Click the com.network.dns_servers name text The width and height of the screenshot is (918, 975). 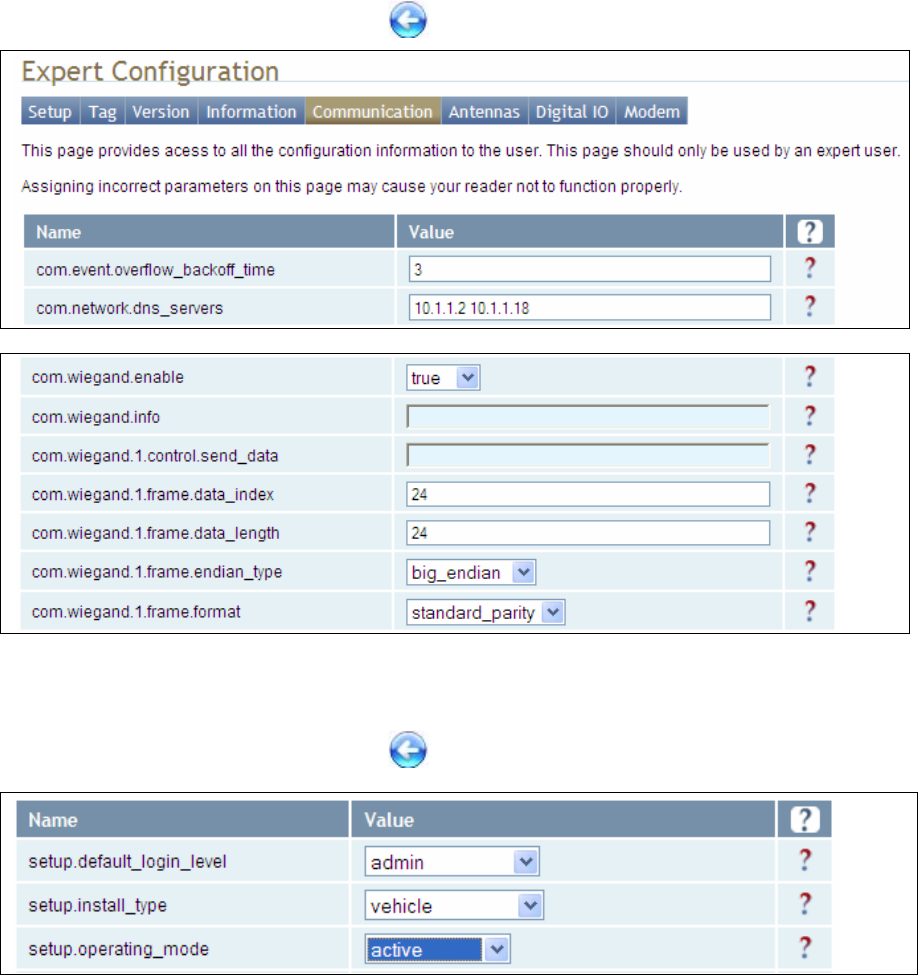[129, 308]
